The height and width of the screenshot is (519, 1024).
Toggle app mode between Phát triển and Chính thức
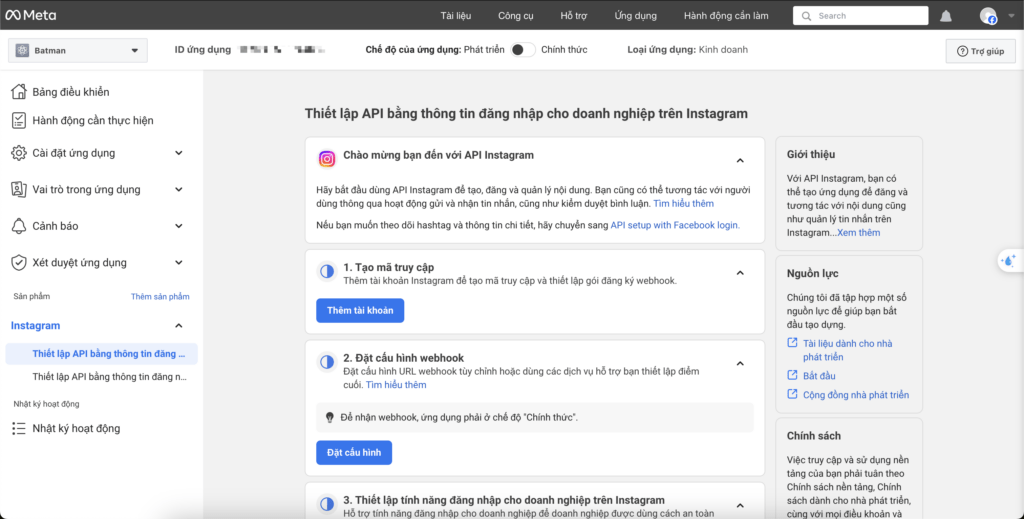(x=522, y=50)
